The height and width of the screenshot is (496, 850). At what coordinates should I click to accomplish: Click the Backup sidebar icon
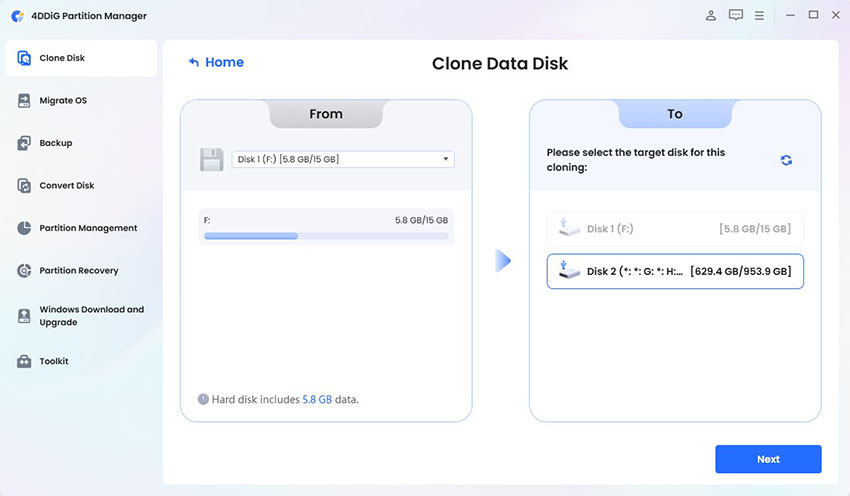point(24,143)
